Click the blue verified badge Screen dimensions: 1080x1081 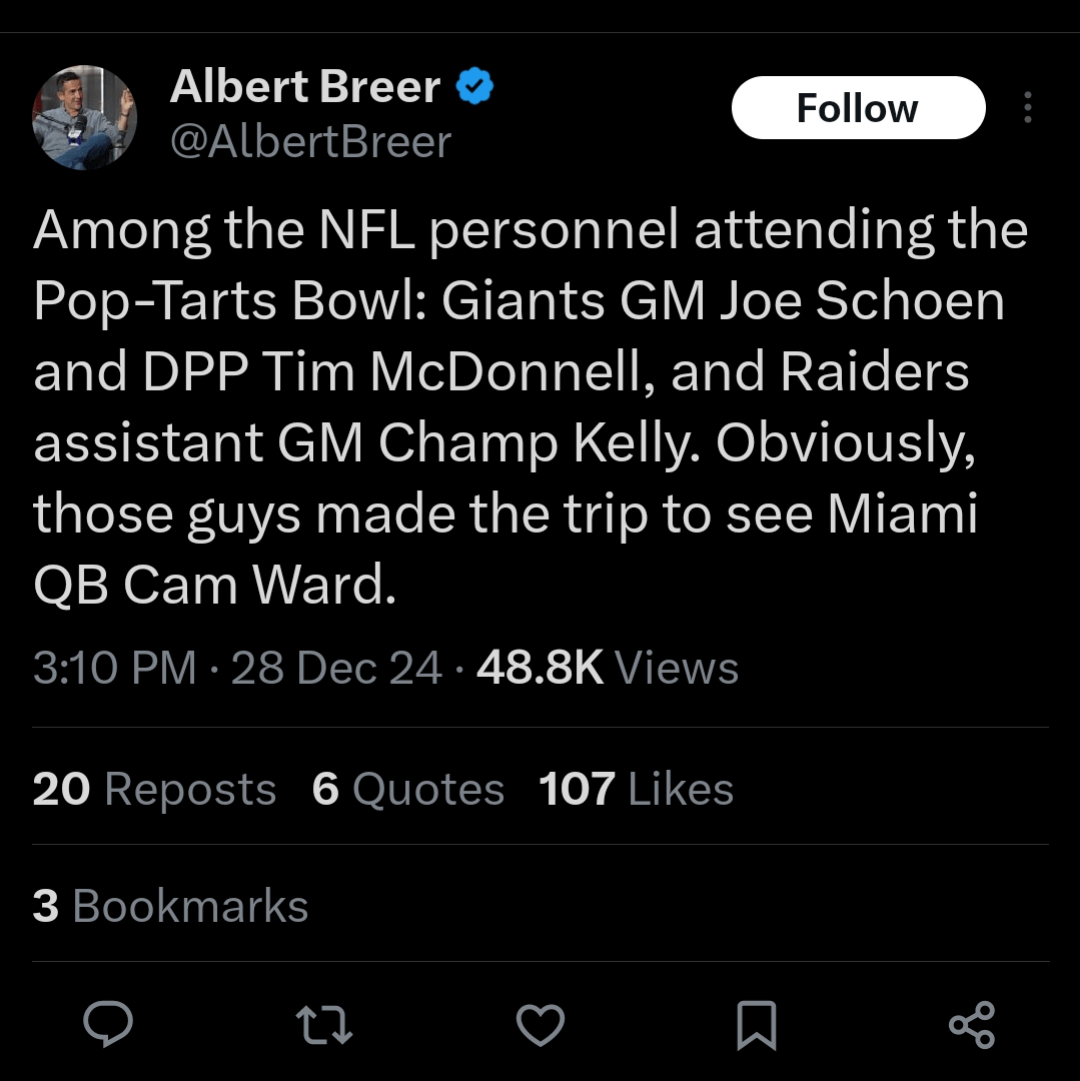click(475, 88)
